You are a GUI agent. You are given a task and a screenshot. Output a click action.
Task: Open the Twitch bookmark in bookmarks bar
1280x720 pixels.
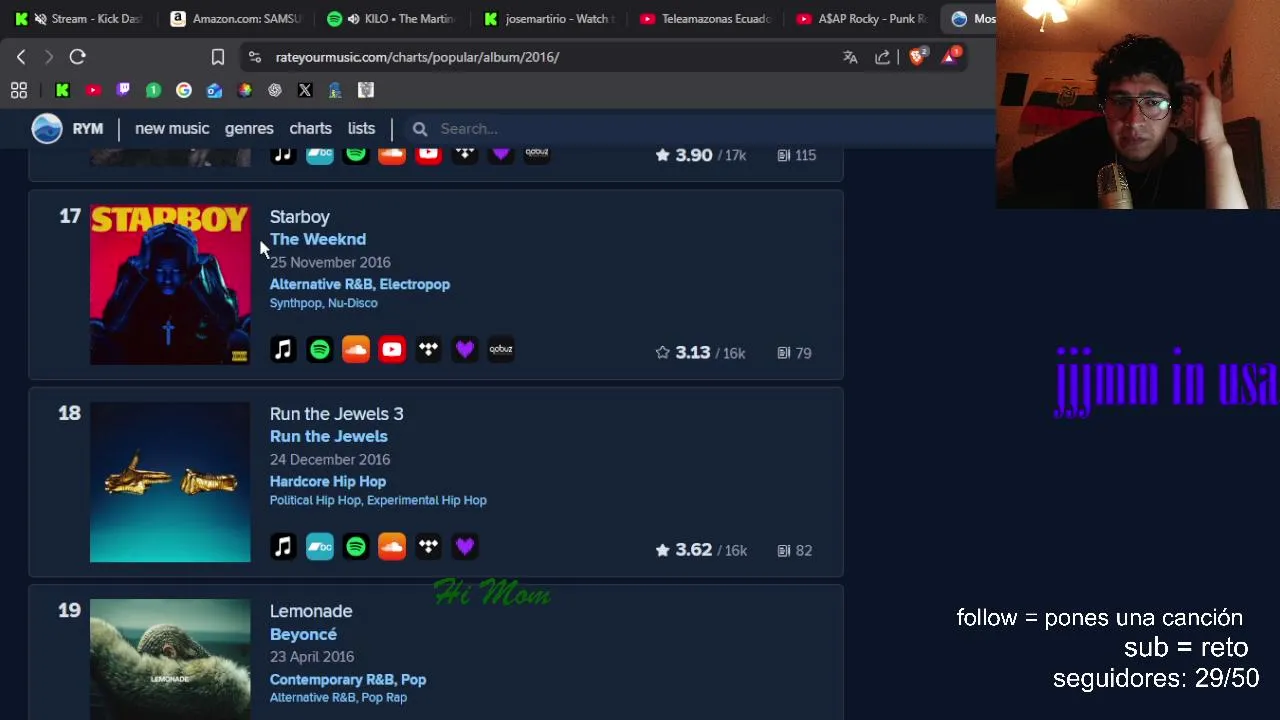point(123,90)
